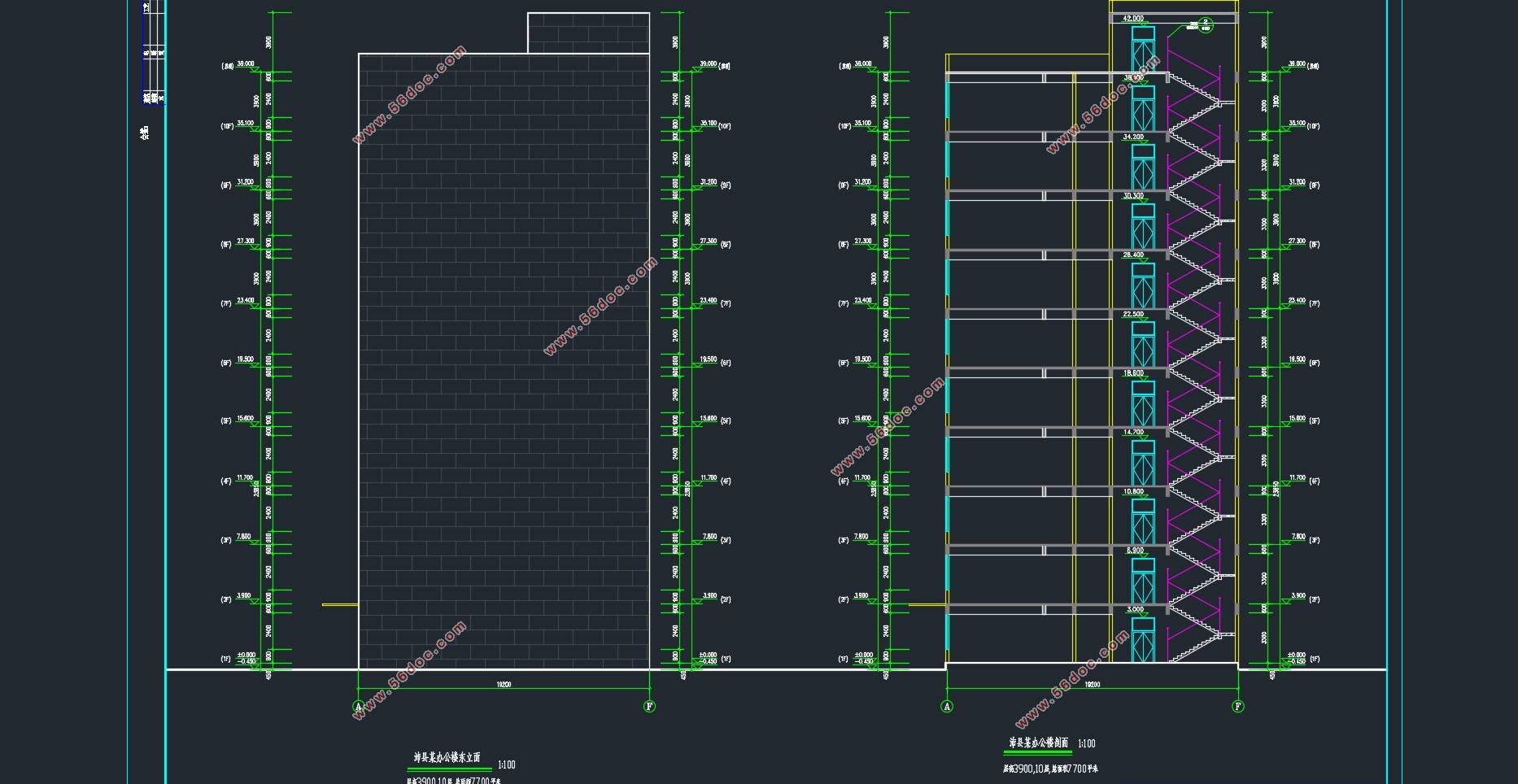Select the east elevation drawing title text
This screenshot has height=784, width=1518.
[447, 757]
